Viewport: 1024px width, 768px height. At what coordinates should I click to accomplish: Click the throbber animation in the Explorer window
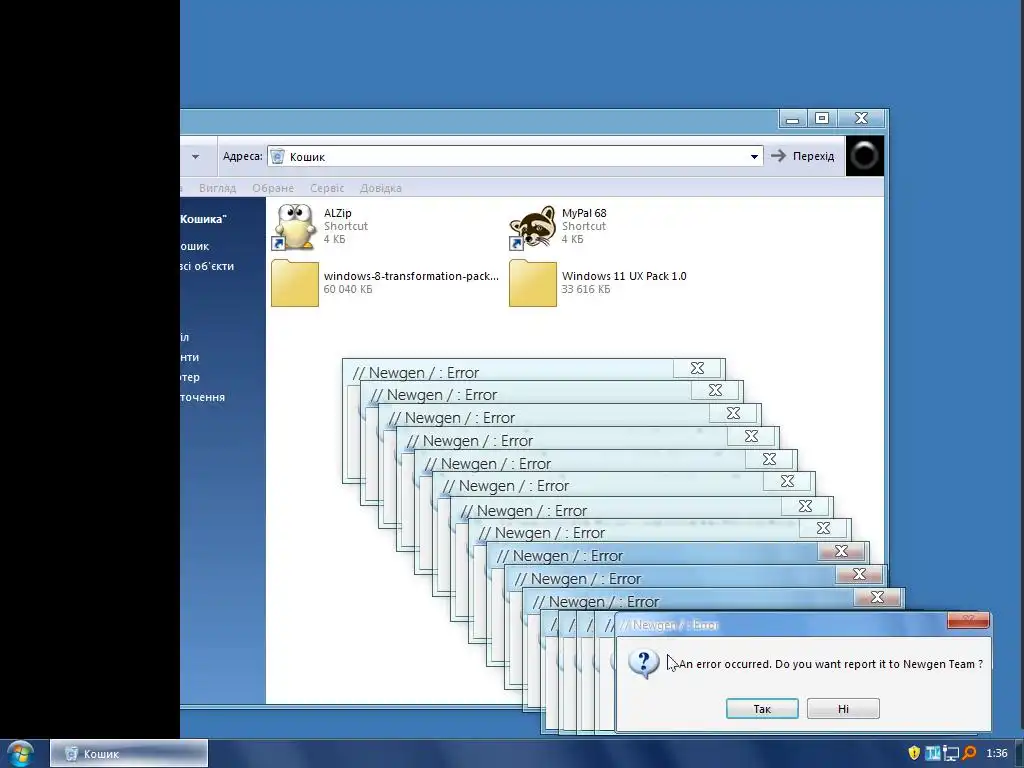865,155
